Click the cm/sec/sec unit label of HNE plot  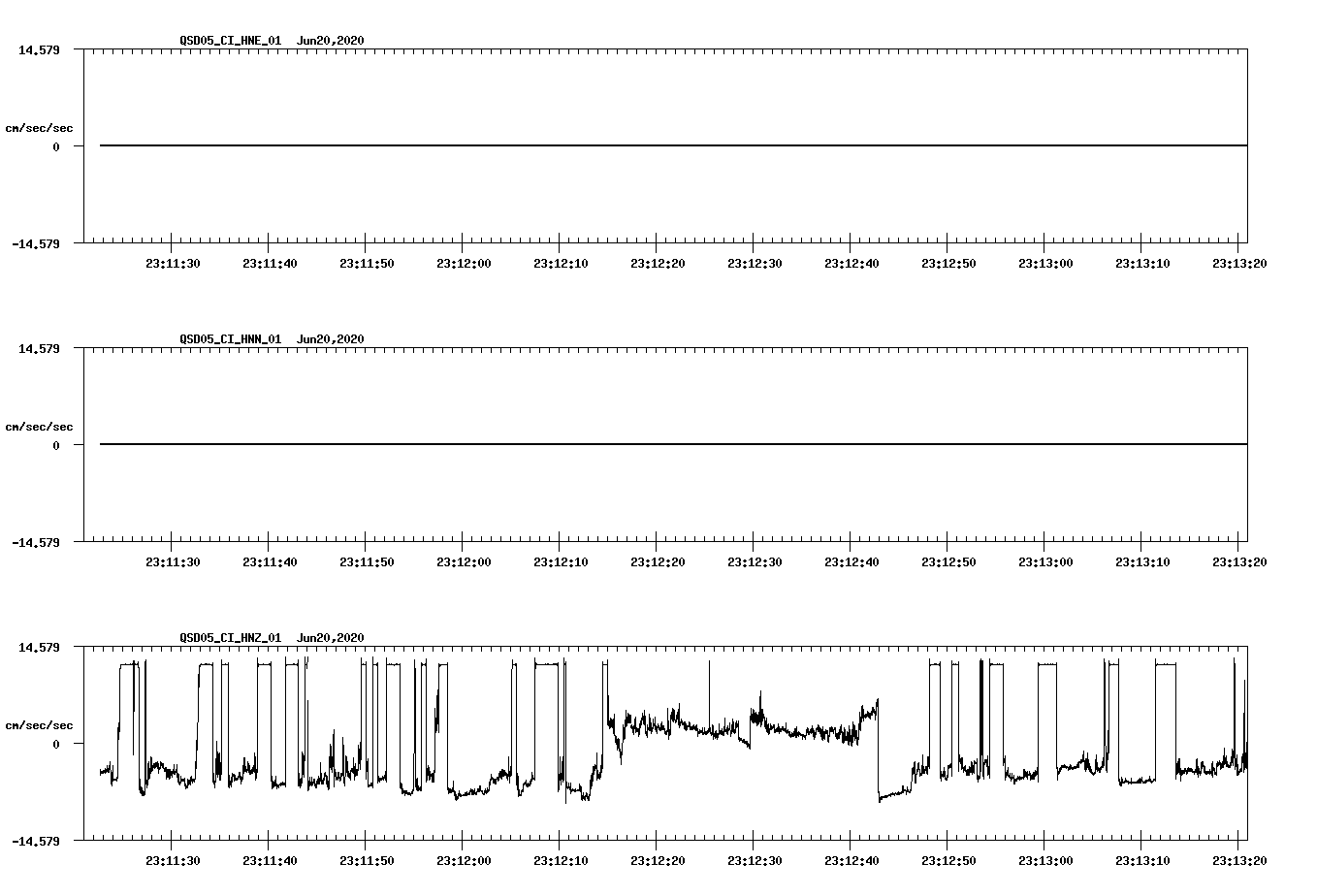(39, 129)
